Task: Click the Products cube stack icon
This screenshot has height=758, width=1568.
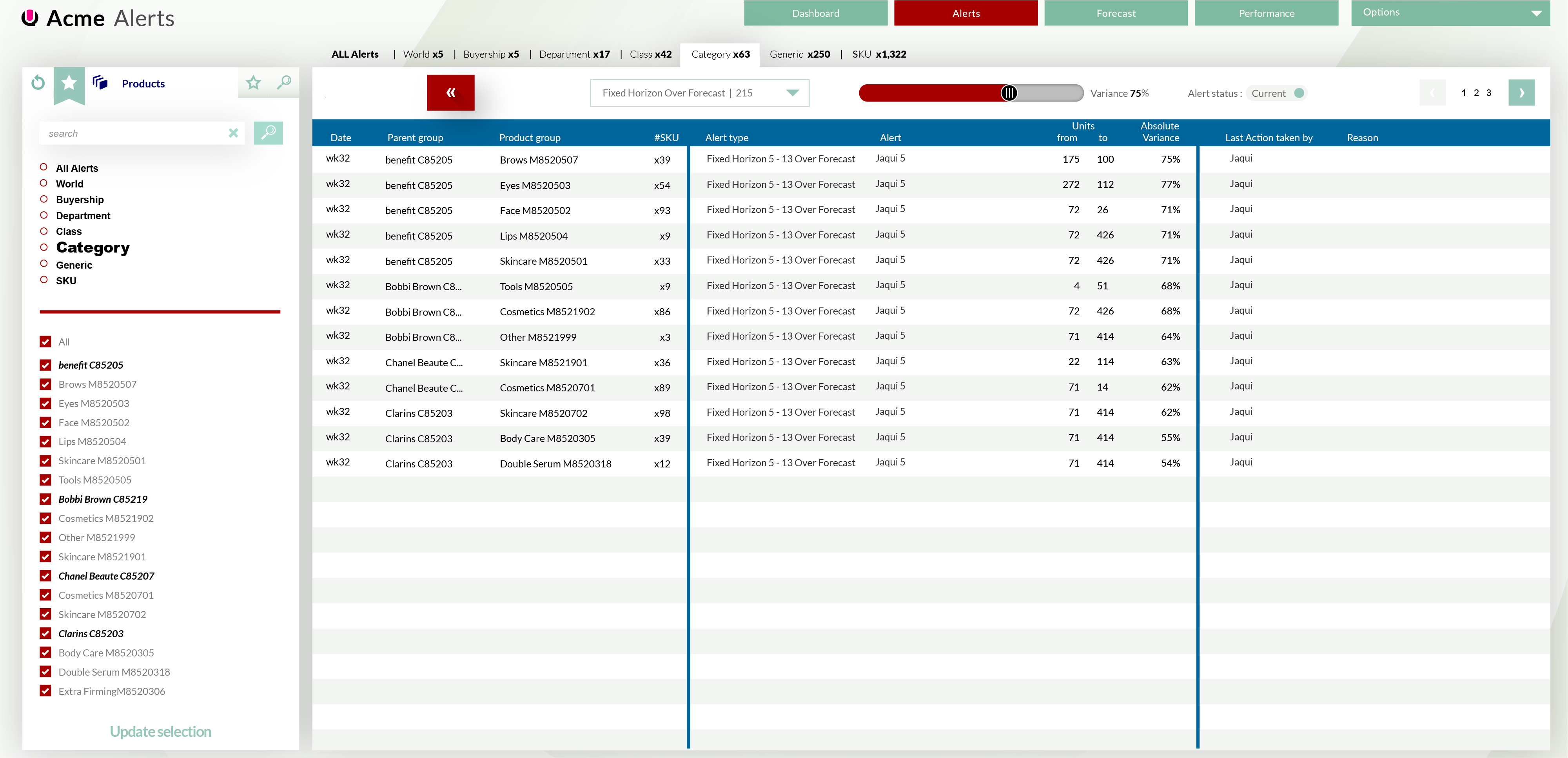Action: point(100,83)
